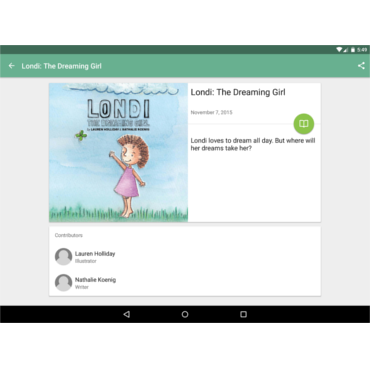Open the share icon in the toolbar
This screenshot has width=370, height=370.
[361, 66]
